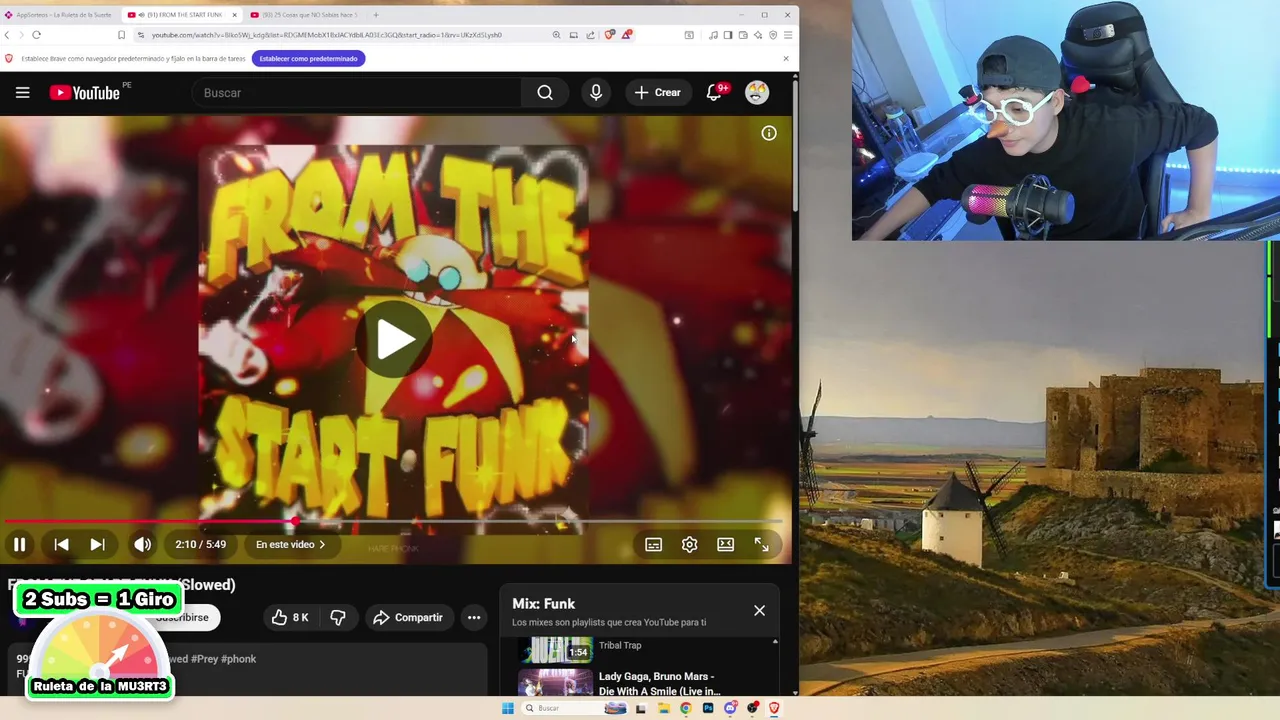The image size is (1280, 720).
Task: Toggle the Brave sidebar panel
Action: point(728,35)
